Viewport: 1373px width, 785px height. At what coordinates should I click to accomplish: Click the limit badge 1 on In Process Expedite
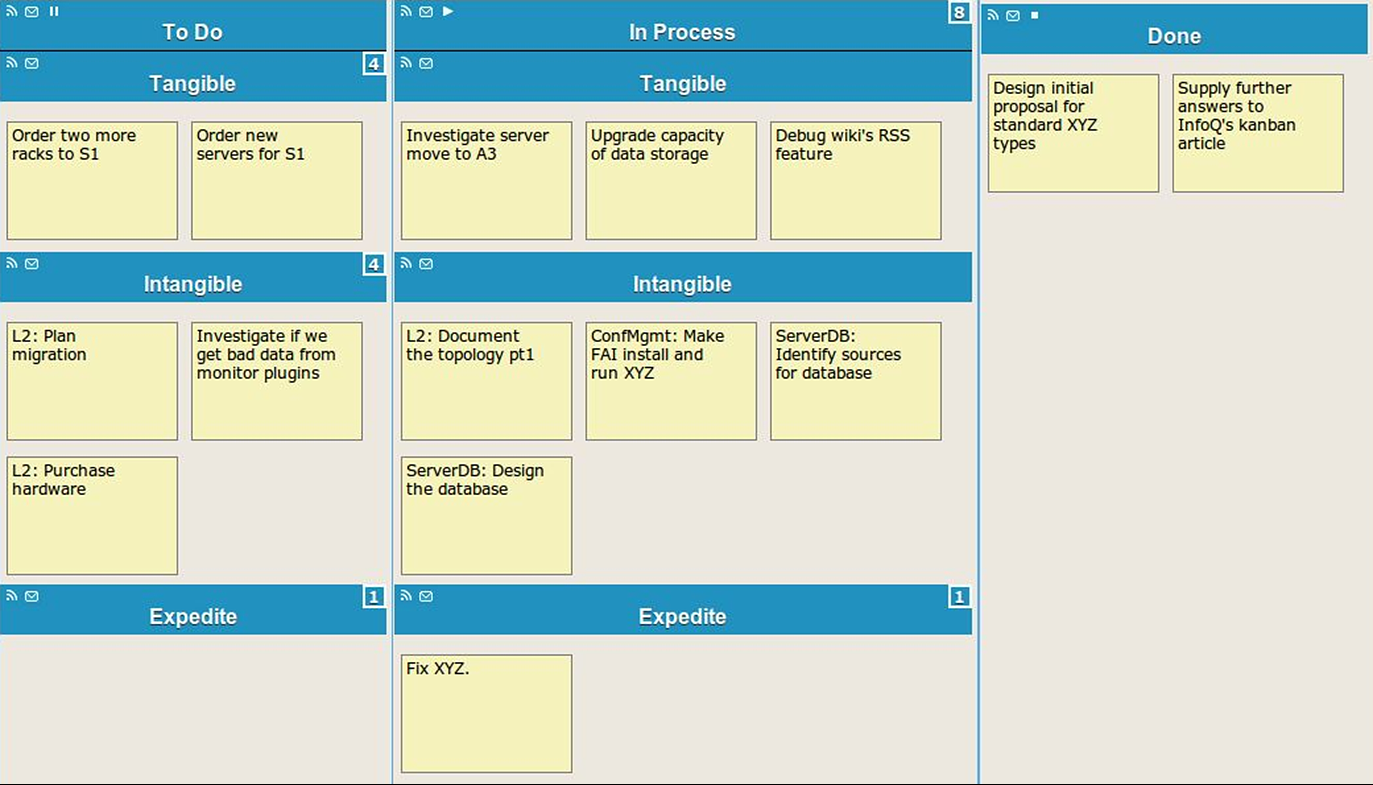959,597
